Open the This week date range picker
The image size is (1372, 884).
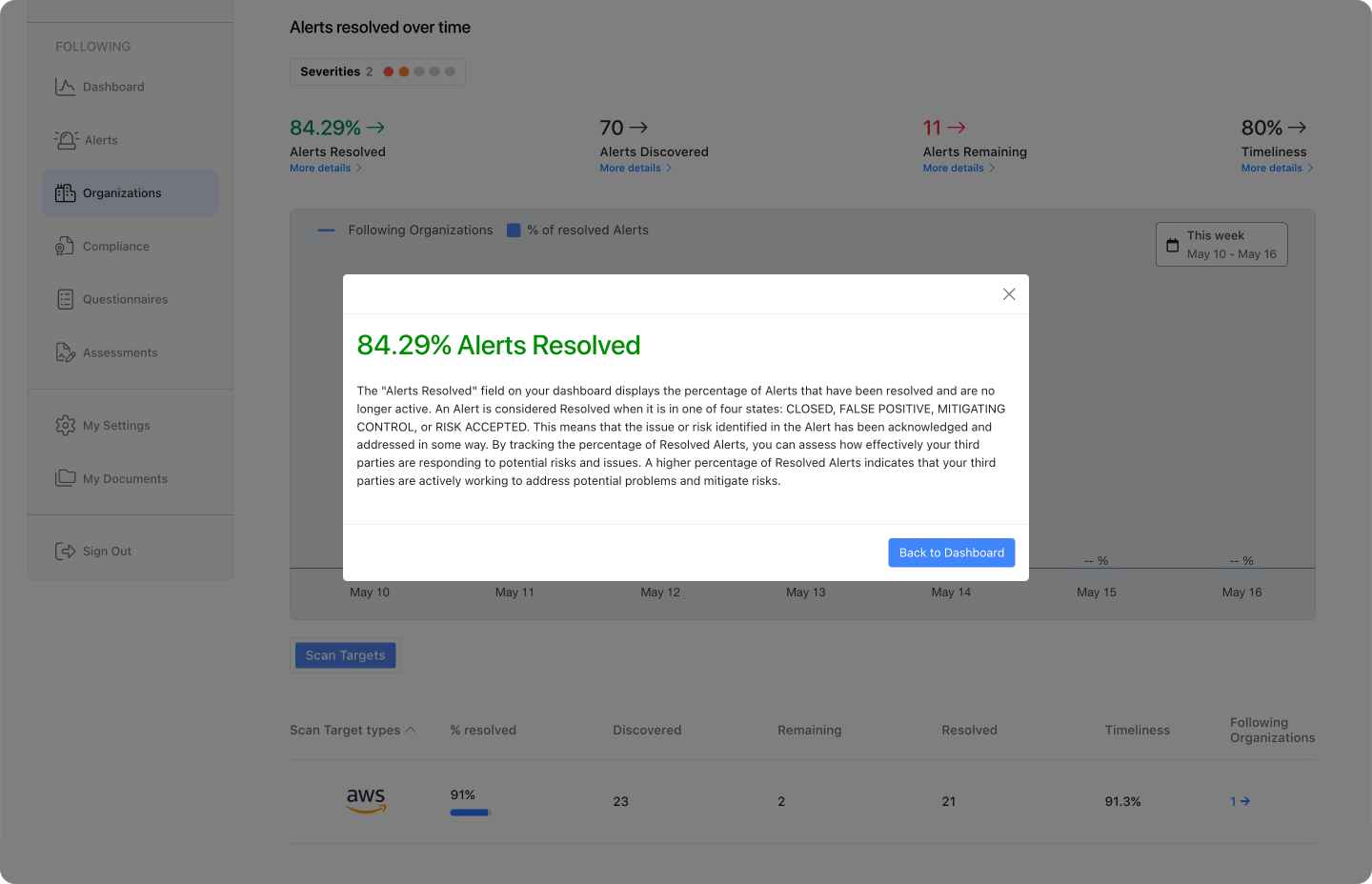click(1221, 245)
